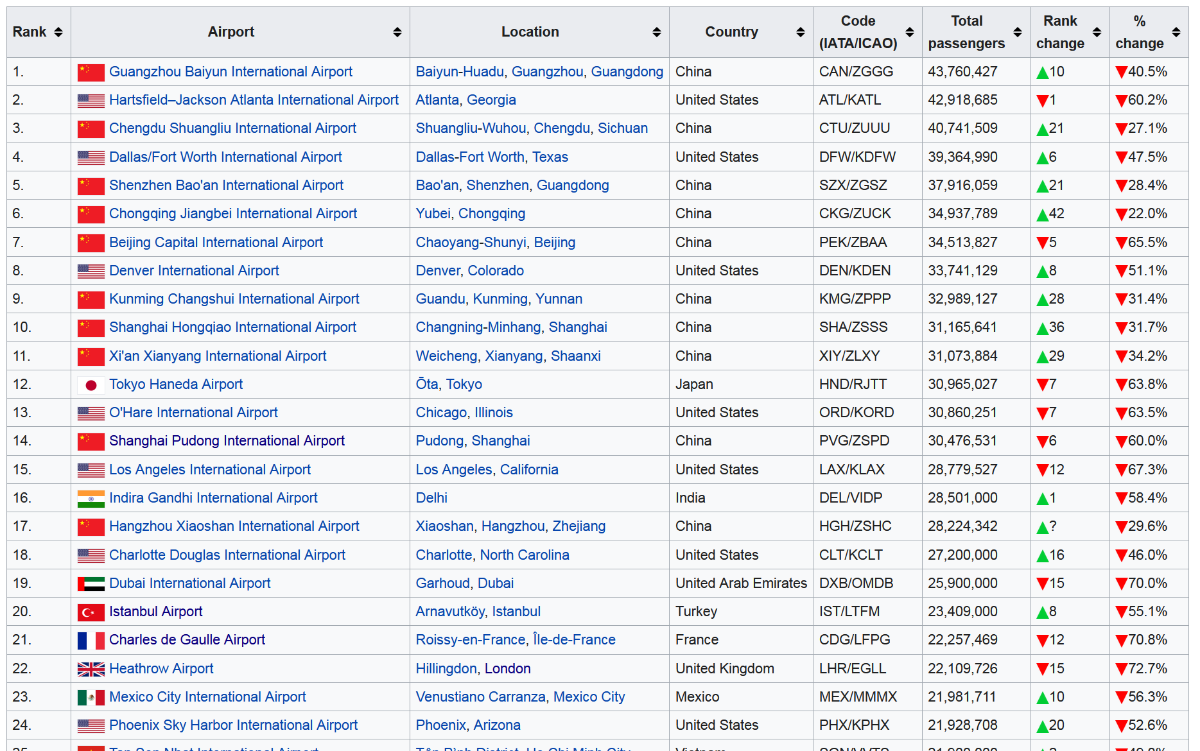Viewport: 1200px width, 751px height.
Task: Follow the Sichuan location link
Action: (623, 128)
